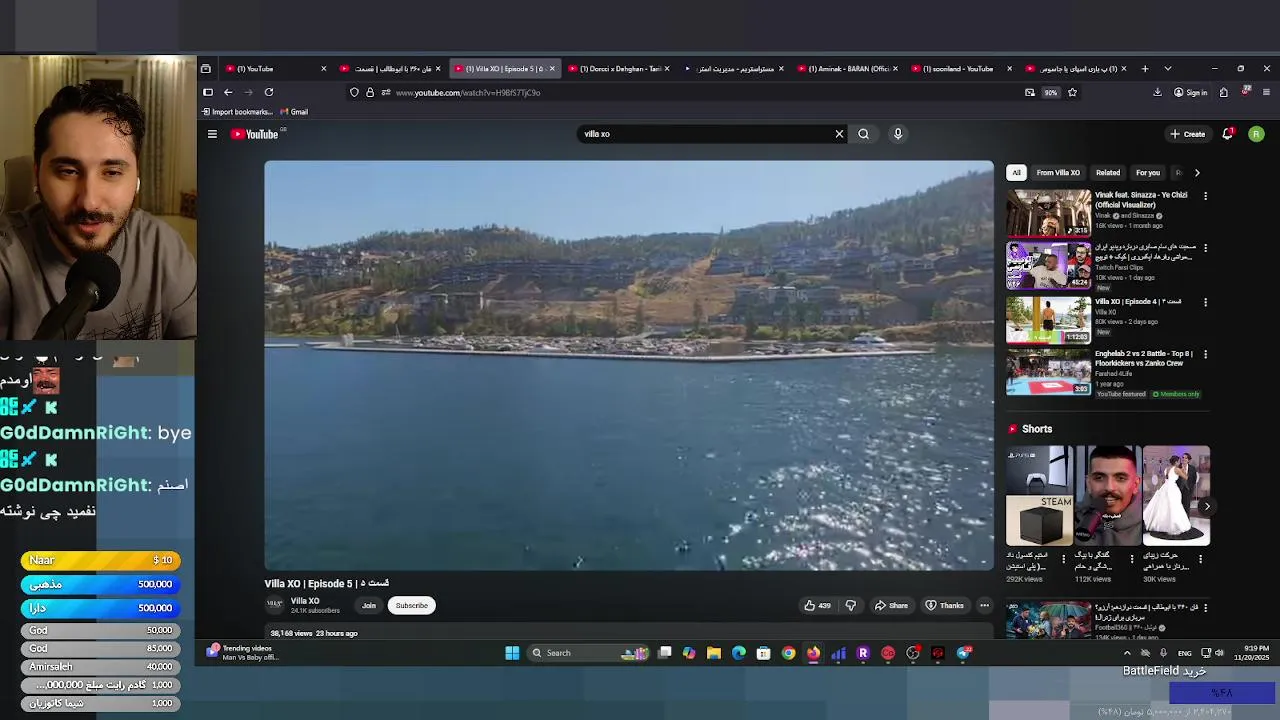Image resolution: width=1280 pixels, height=720 pixels.
Task: Dislike the video with thumbs down
Action: pyautogui.click(x=851, y=605)
